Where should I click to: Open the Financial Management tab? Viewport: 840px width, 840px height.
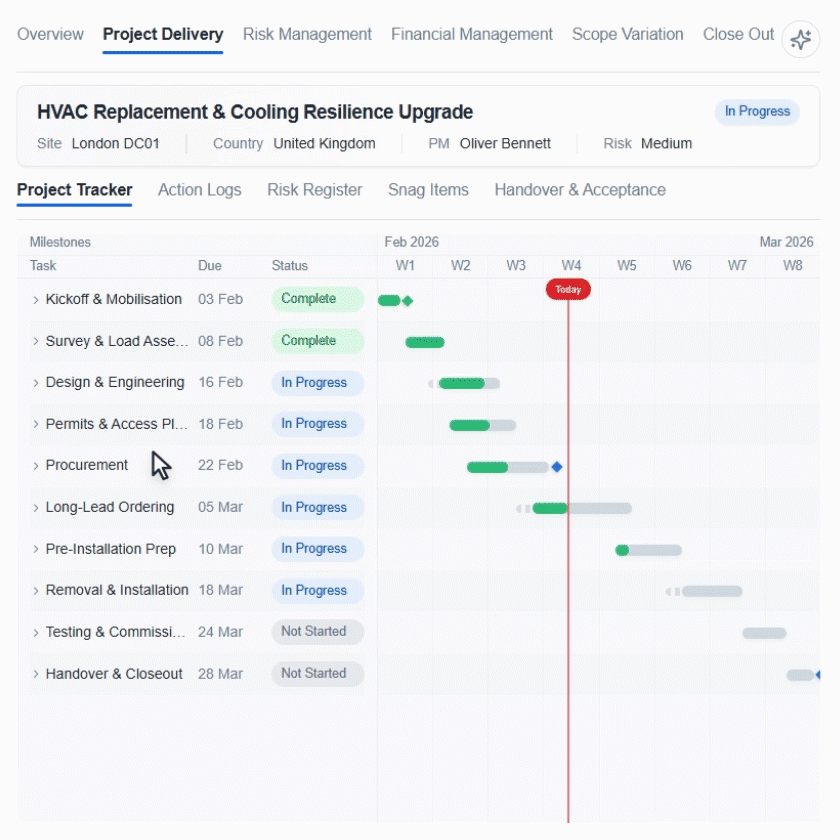pos(471,34)
